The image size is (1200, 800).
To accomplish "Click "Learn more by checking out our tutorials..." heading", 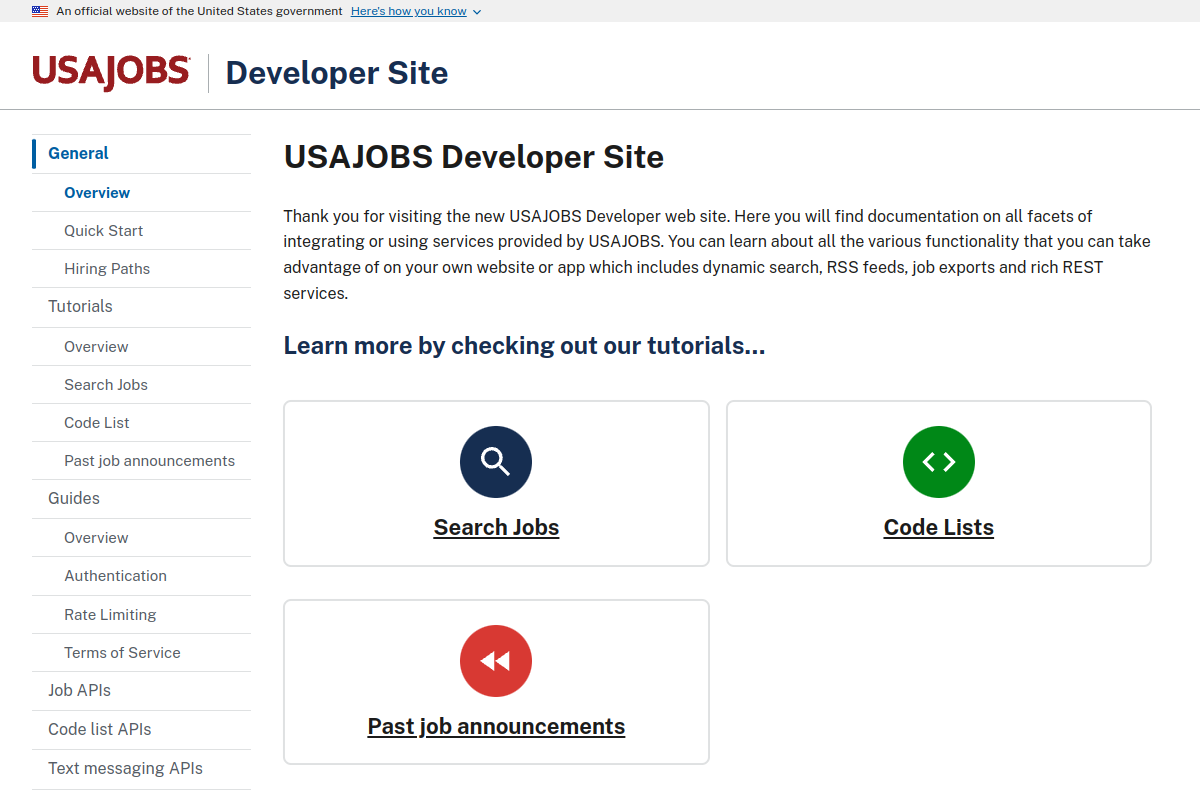I will click(x=524, y=346).
